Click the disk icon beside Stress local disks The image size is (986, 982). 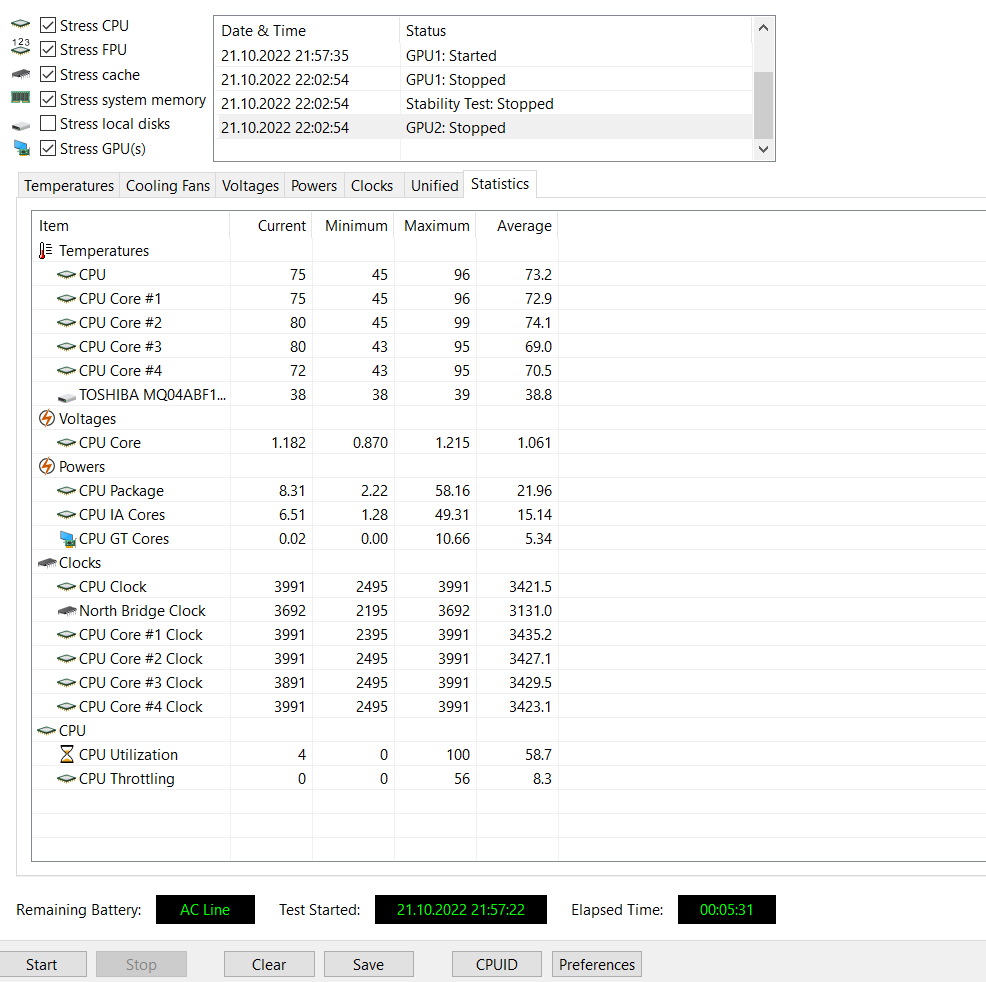[21, 124]
